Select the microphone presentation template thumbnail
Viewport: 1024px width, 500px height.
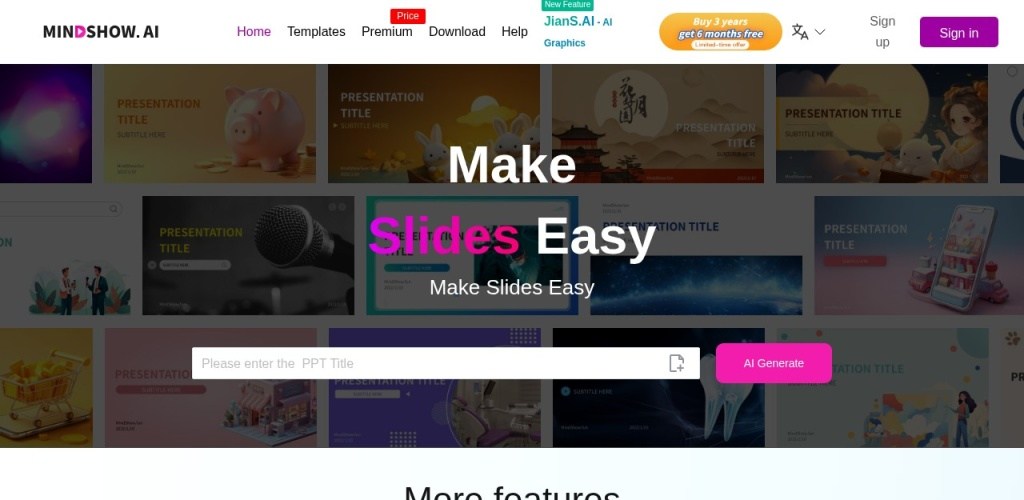point(248,255)
